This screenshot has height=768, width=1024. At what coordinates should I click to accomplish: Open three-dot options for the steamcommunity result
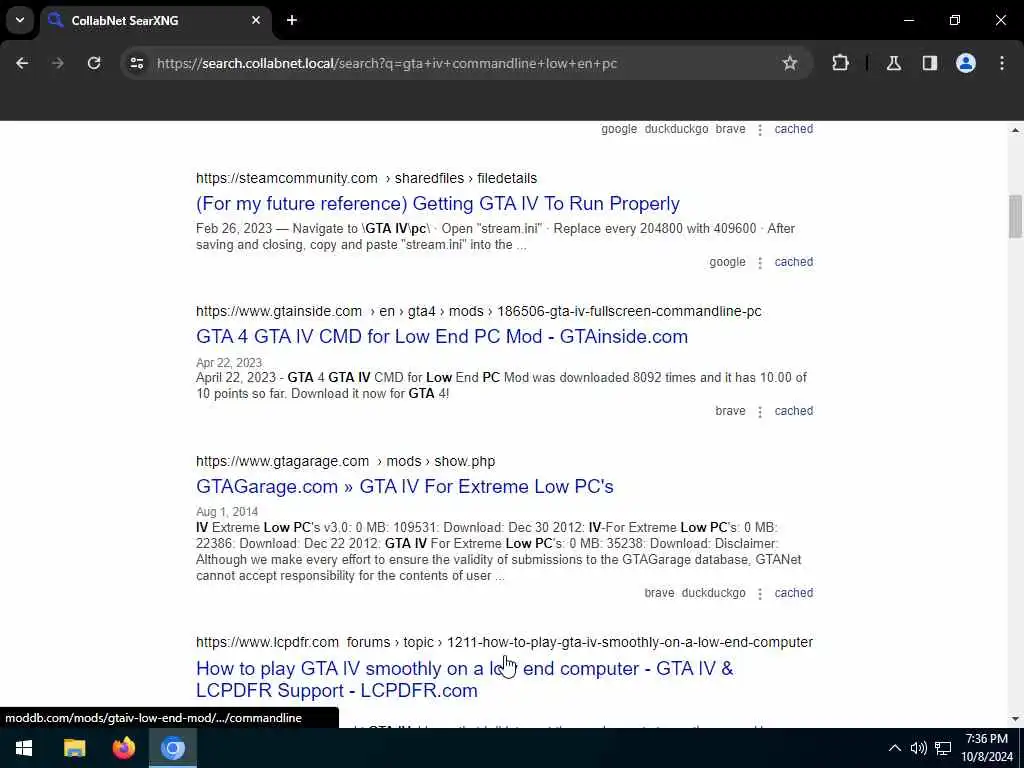coord(760,263)
